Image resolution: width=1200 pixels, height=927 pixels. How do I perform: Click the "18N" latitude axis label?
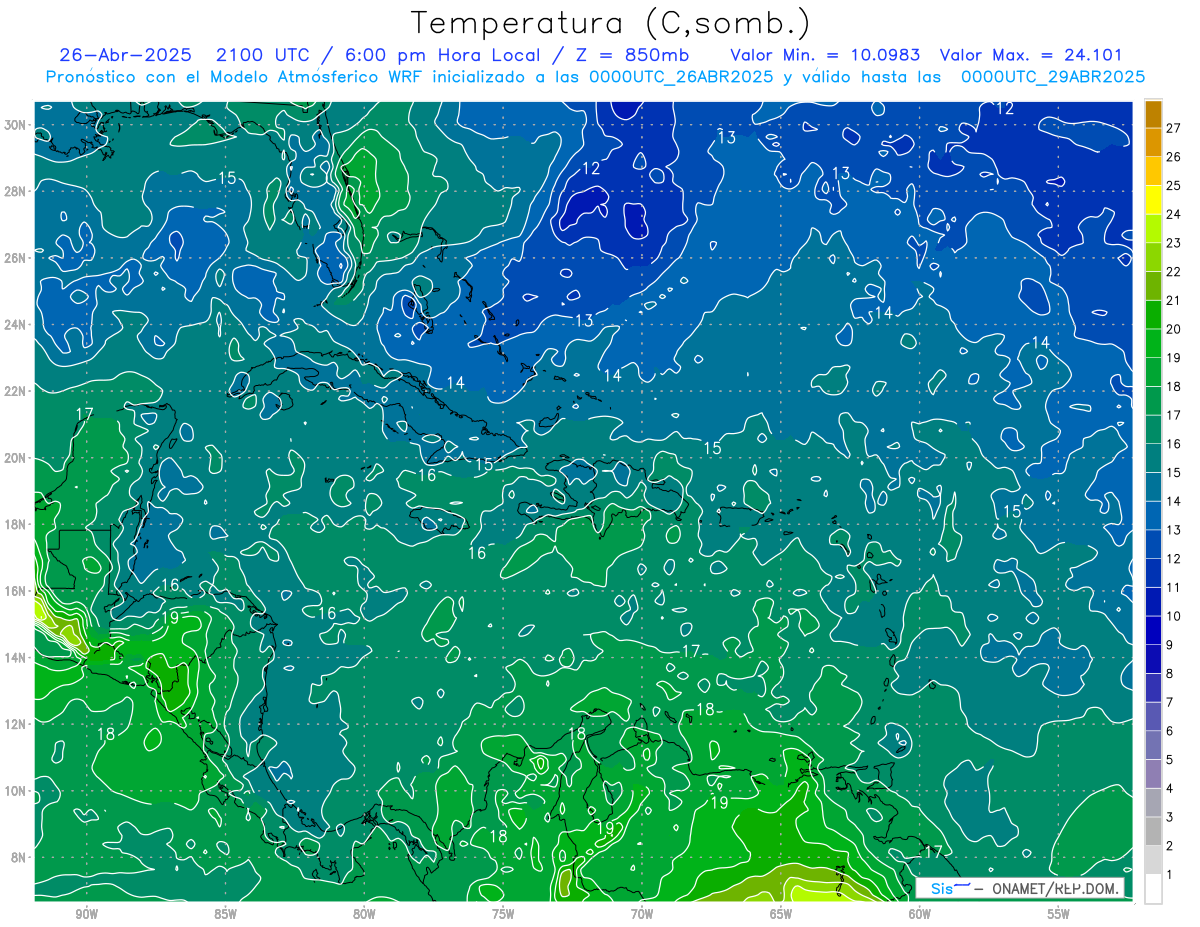[16, 524]
